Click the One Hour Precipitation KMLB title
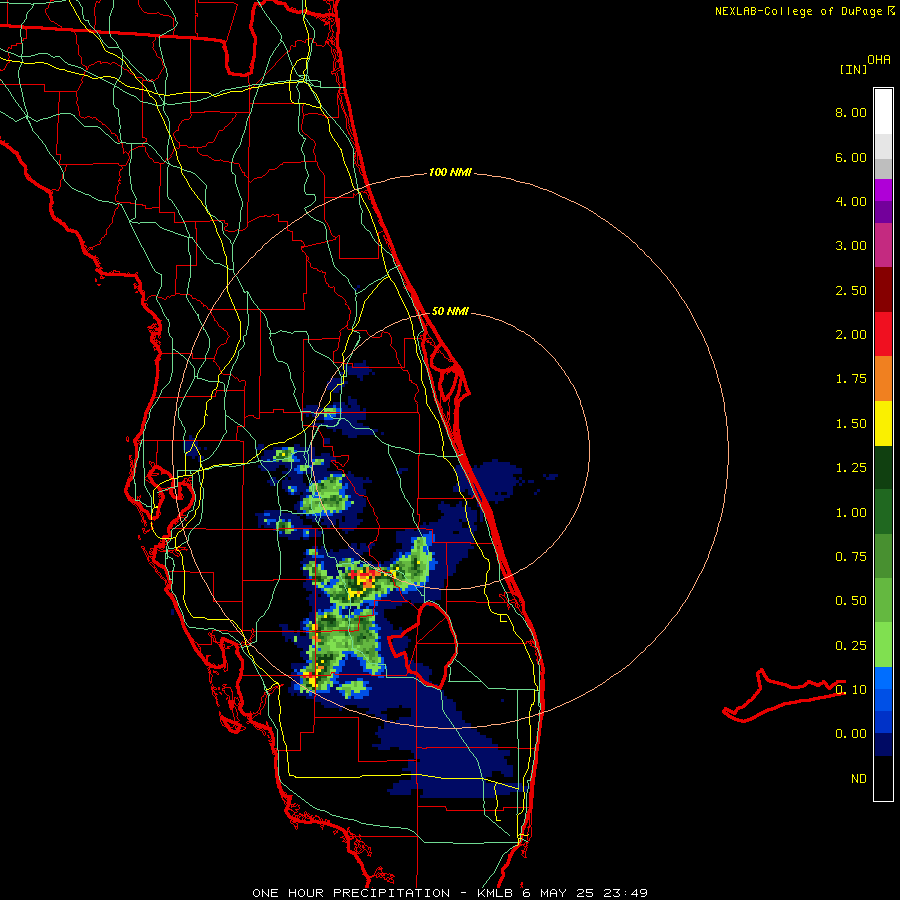 tap(450, 893)
